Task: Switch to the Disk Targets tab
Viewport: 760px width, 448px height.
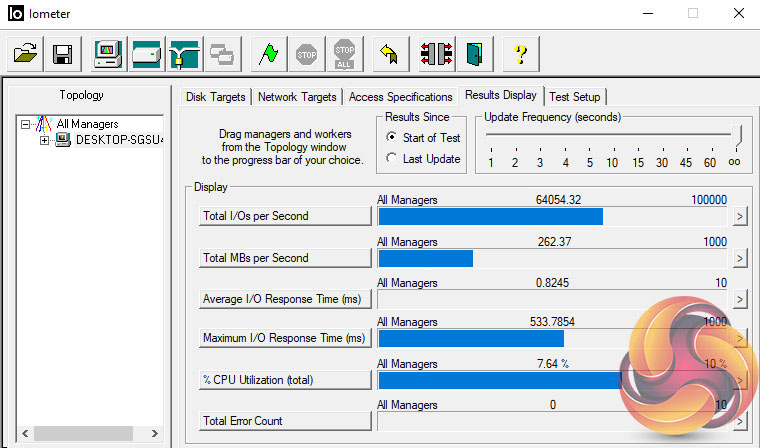Action: point(217,97)
